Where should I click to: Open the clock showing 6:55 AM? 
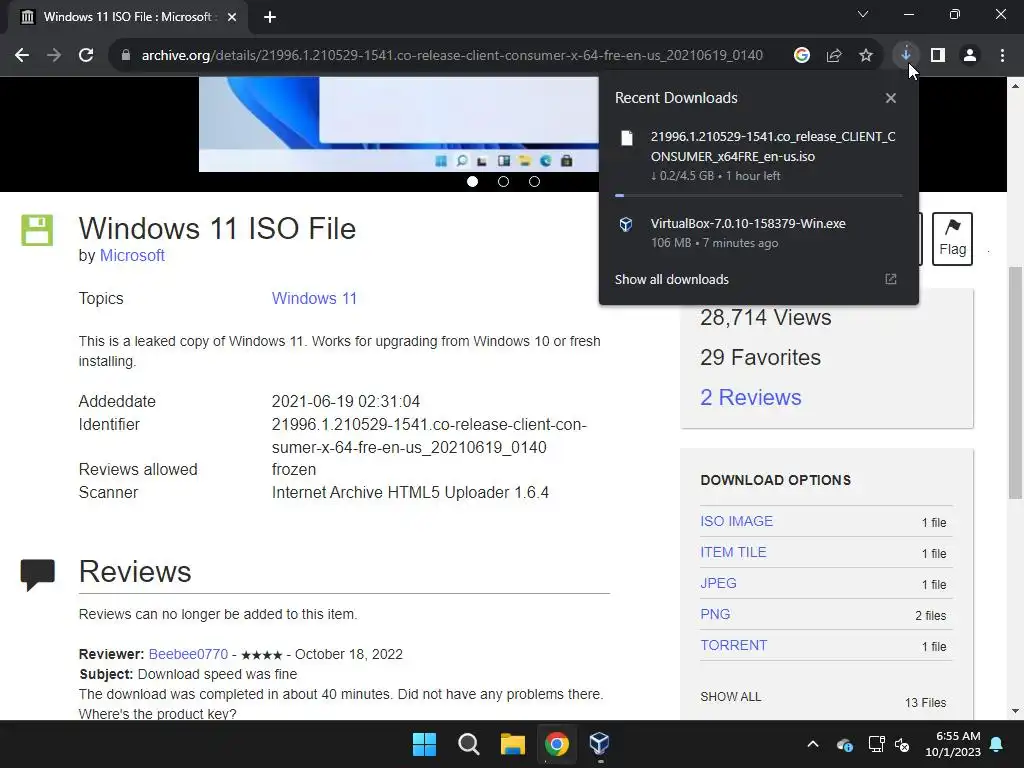point(952,744)
